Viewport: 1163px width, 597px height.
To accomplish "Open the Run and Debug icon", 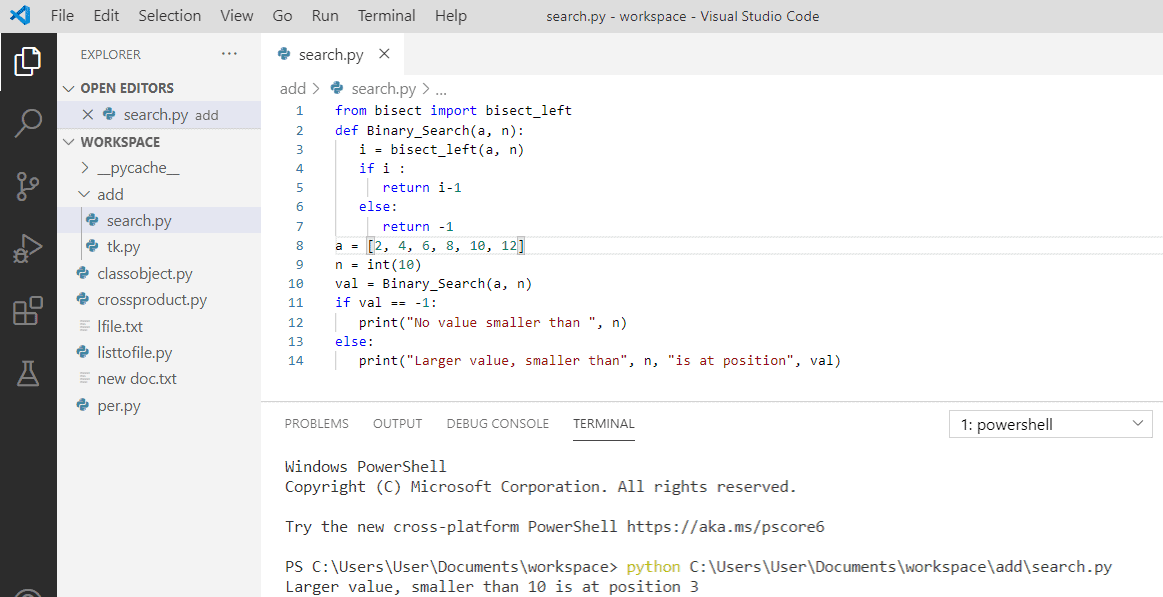I will tap(27, 248).
